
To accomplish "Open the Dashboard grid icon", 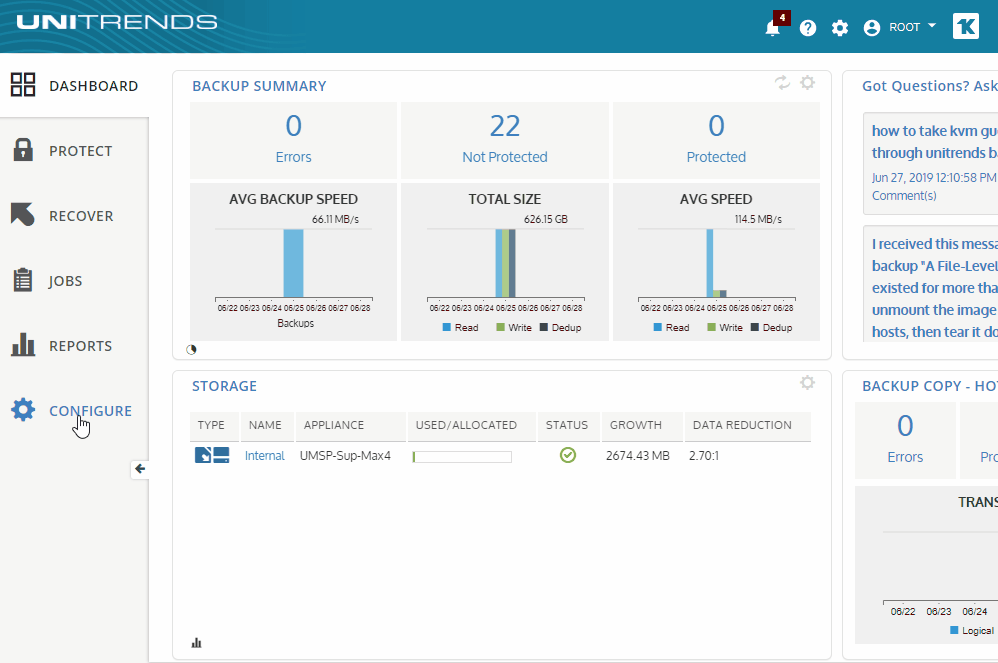I will coord(23,85).
